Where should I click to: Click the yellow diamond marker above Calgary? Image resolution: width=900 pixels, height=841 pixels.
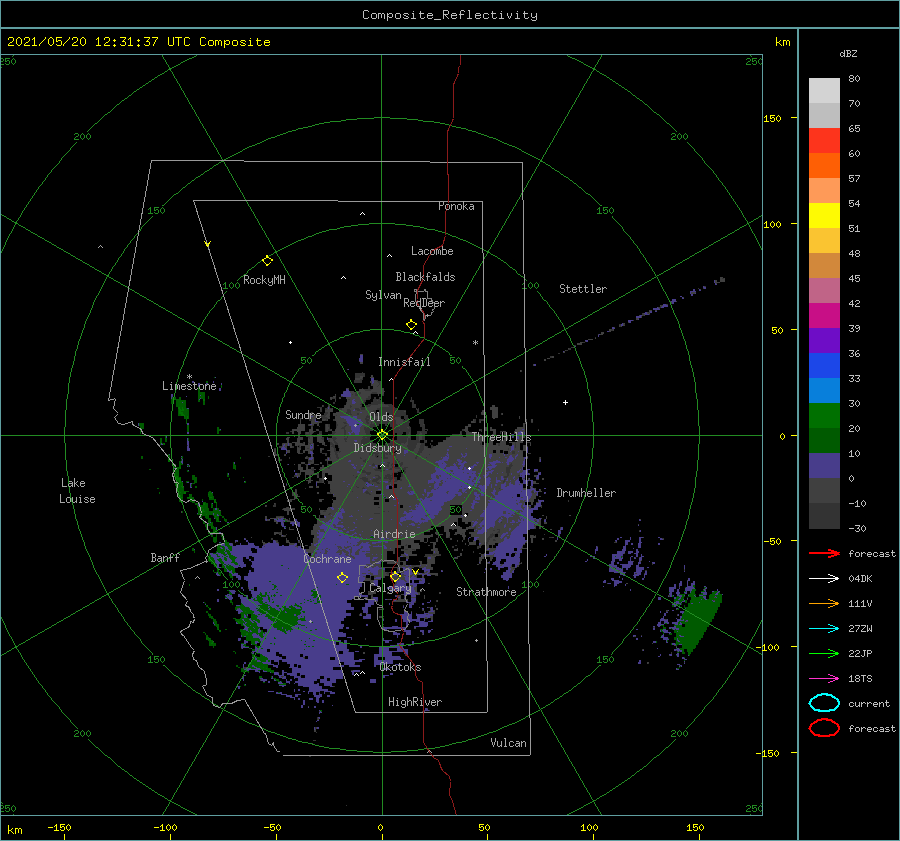[x=395, y=576]
